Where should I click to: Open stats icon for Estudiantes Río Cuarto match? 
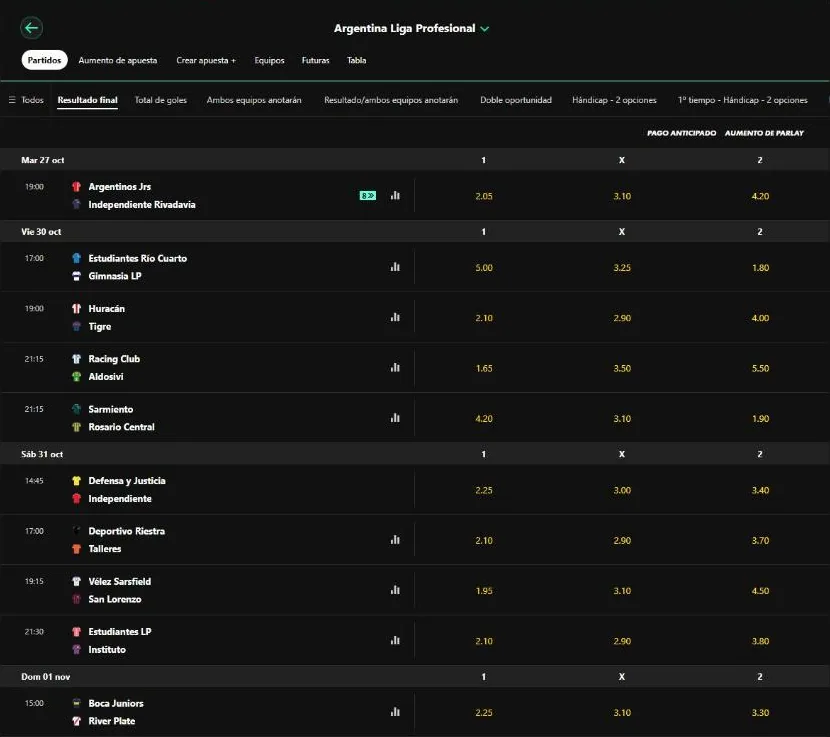tap(395, 267)
